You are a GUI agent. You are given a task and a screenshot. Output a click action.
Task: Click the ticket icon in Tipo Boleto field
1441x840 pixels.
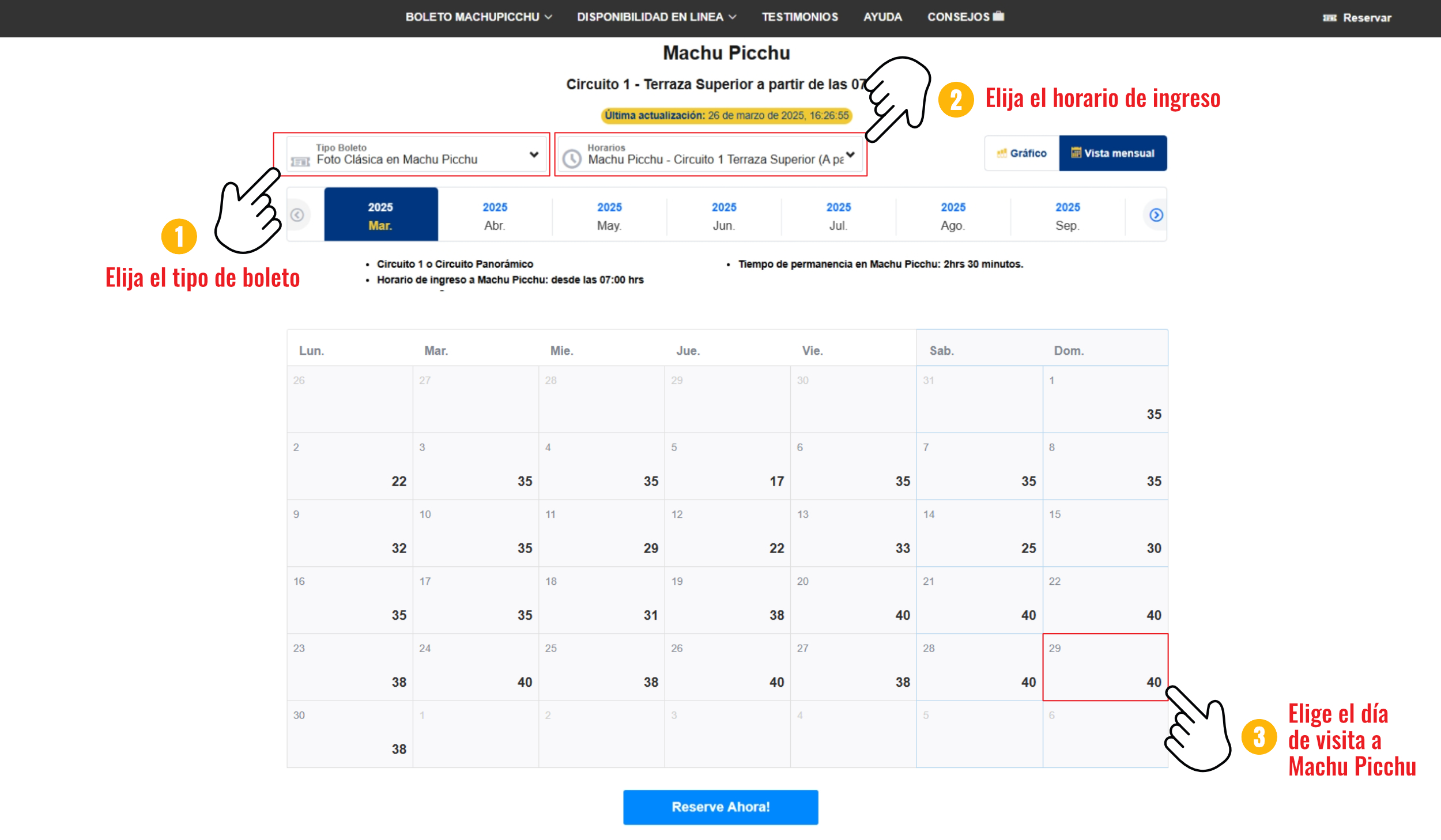[300, 161]
